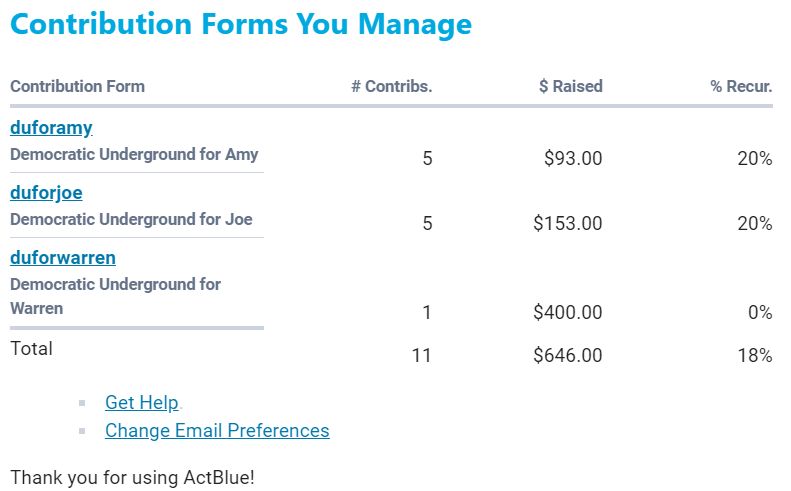Click the Democratic Underground for Joe description

(x=131, y=220)
